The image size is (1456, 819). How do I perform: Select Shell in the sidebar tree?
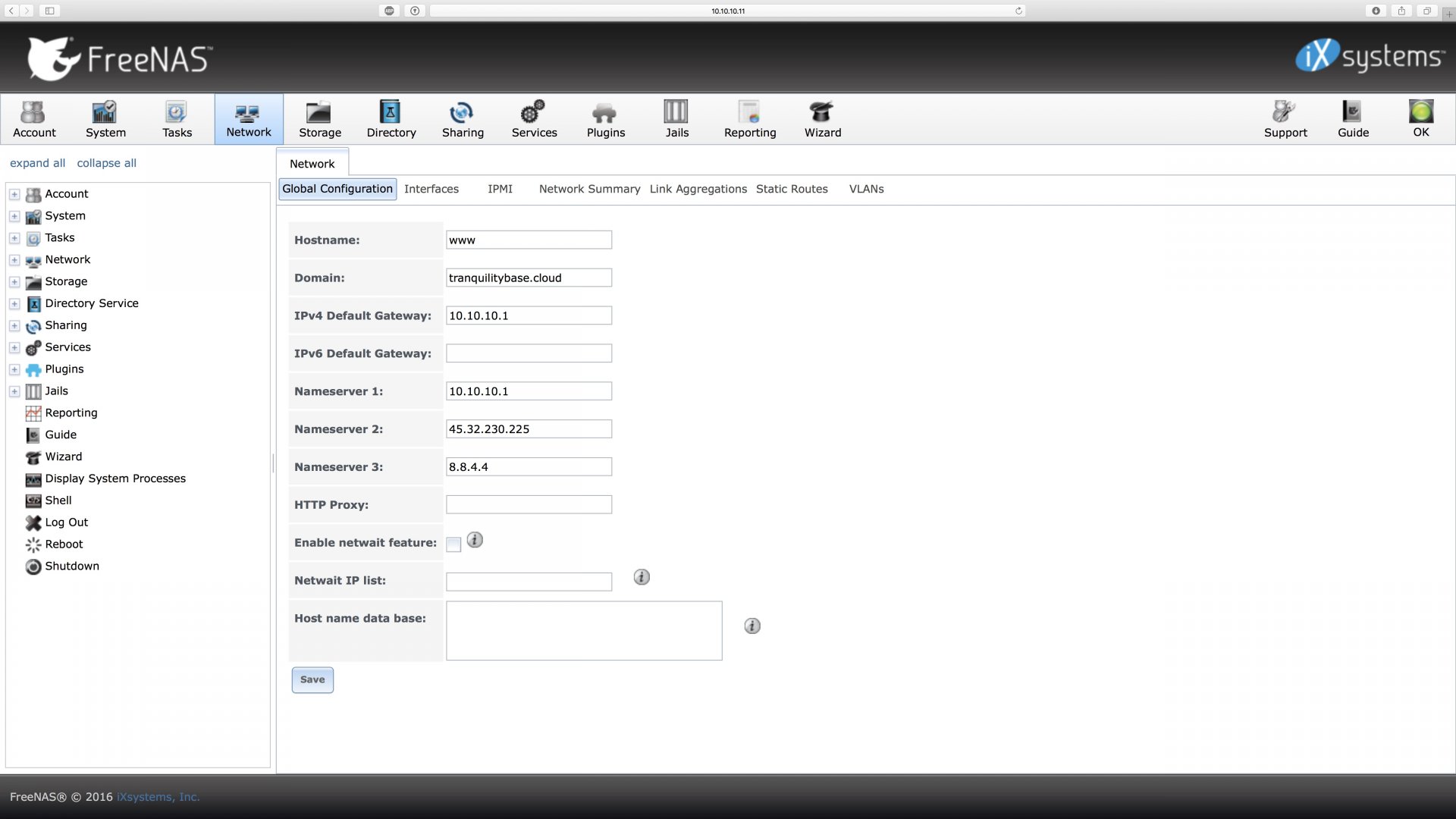pyautogui.click(x=58, y=500)
